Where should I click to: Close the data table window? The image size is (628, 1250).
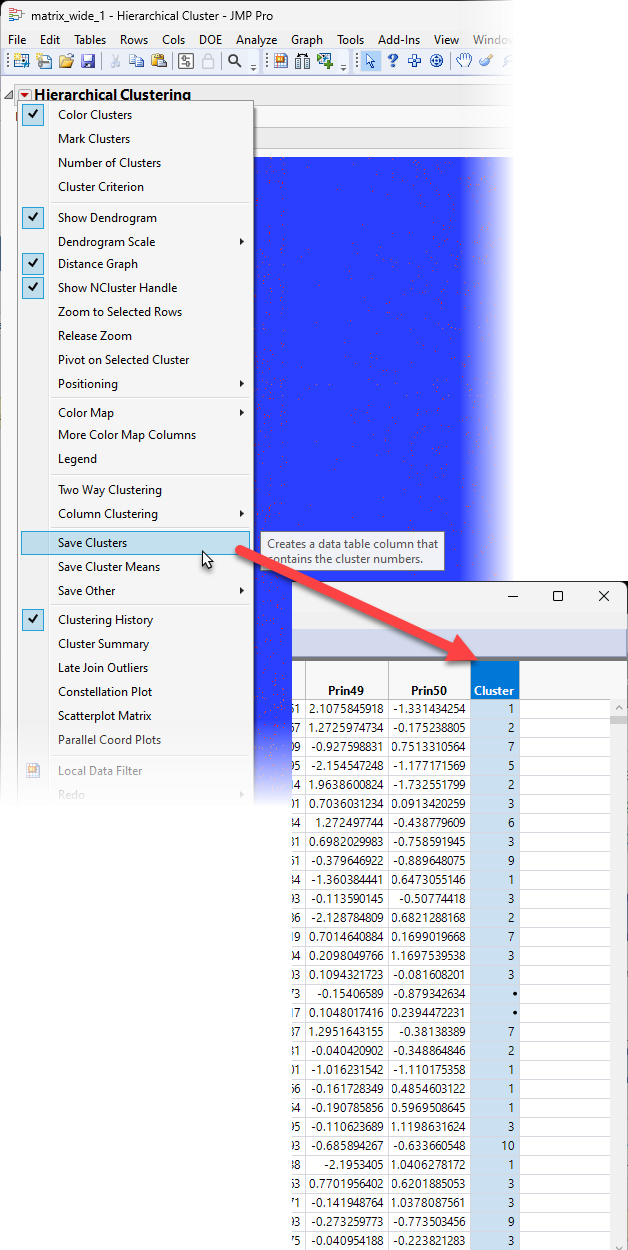tap(604, 596)
